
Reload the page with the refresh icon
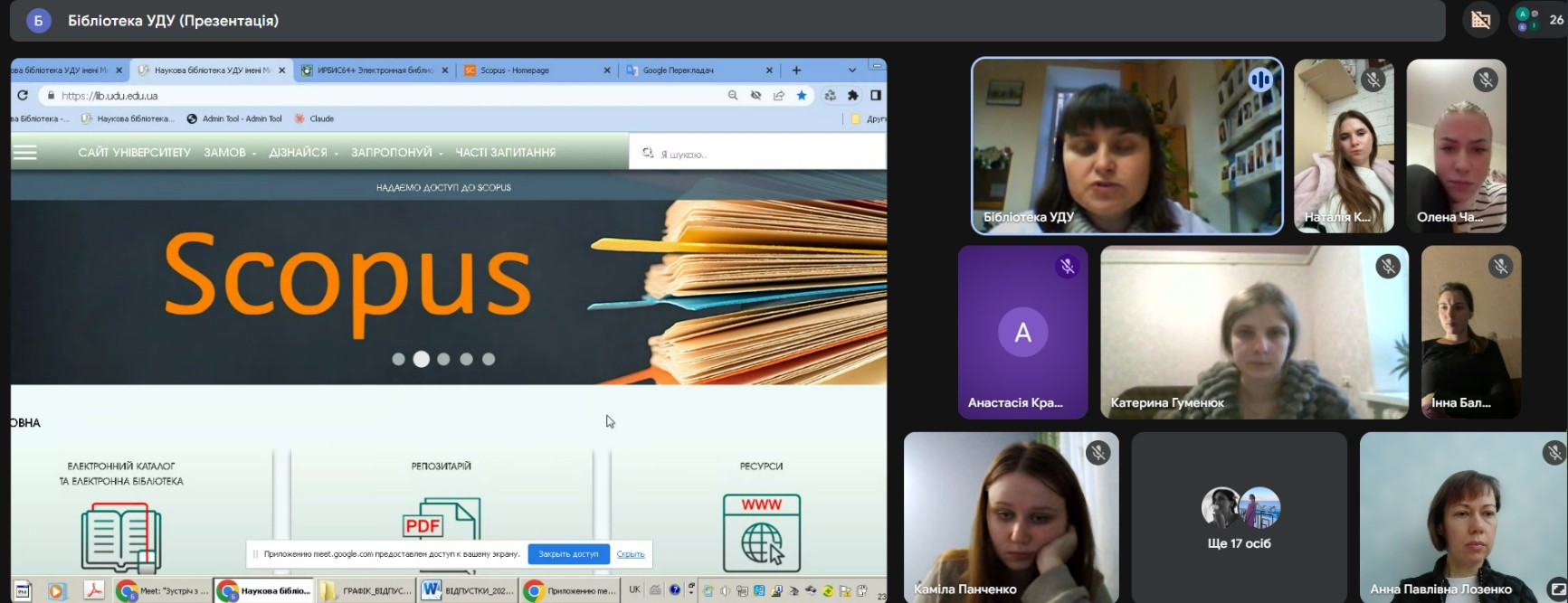click(23, 95)
